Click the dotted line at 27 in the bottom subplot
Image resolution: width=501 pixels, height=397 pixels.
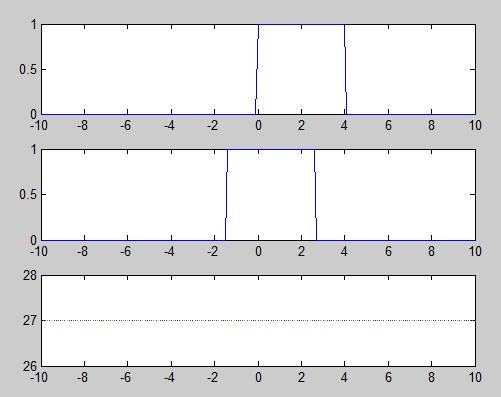[258, 320]
